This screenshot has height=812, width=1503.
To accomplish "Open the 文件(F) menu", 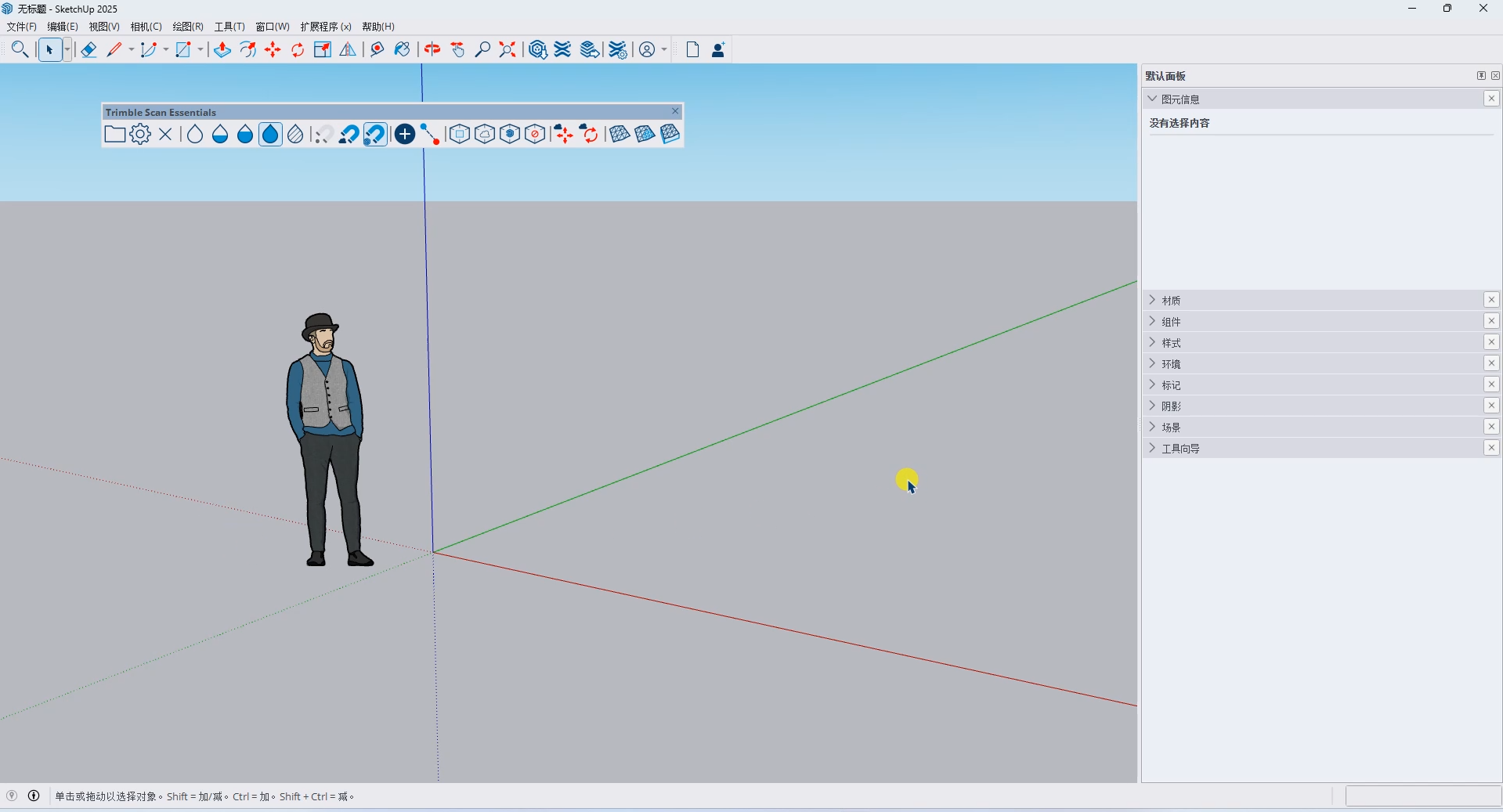I will point(22,27).
